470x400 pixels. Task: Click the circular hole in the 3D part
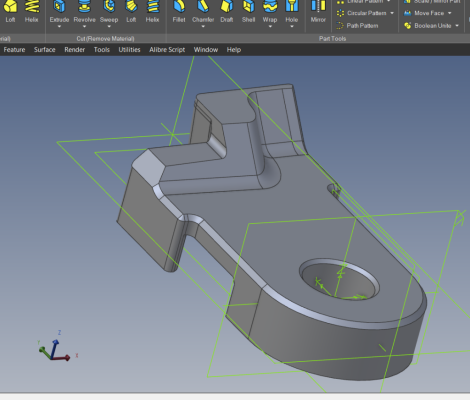tap(339, 279)
